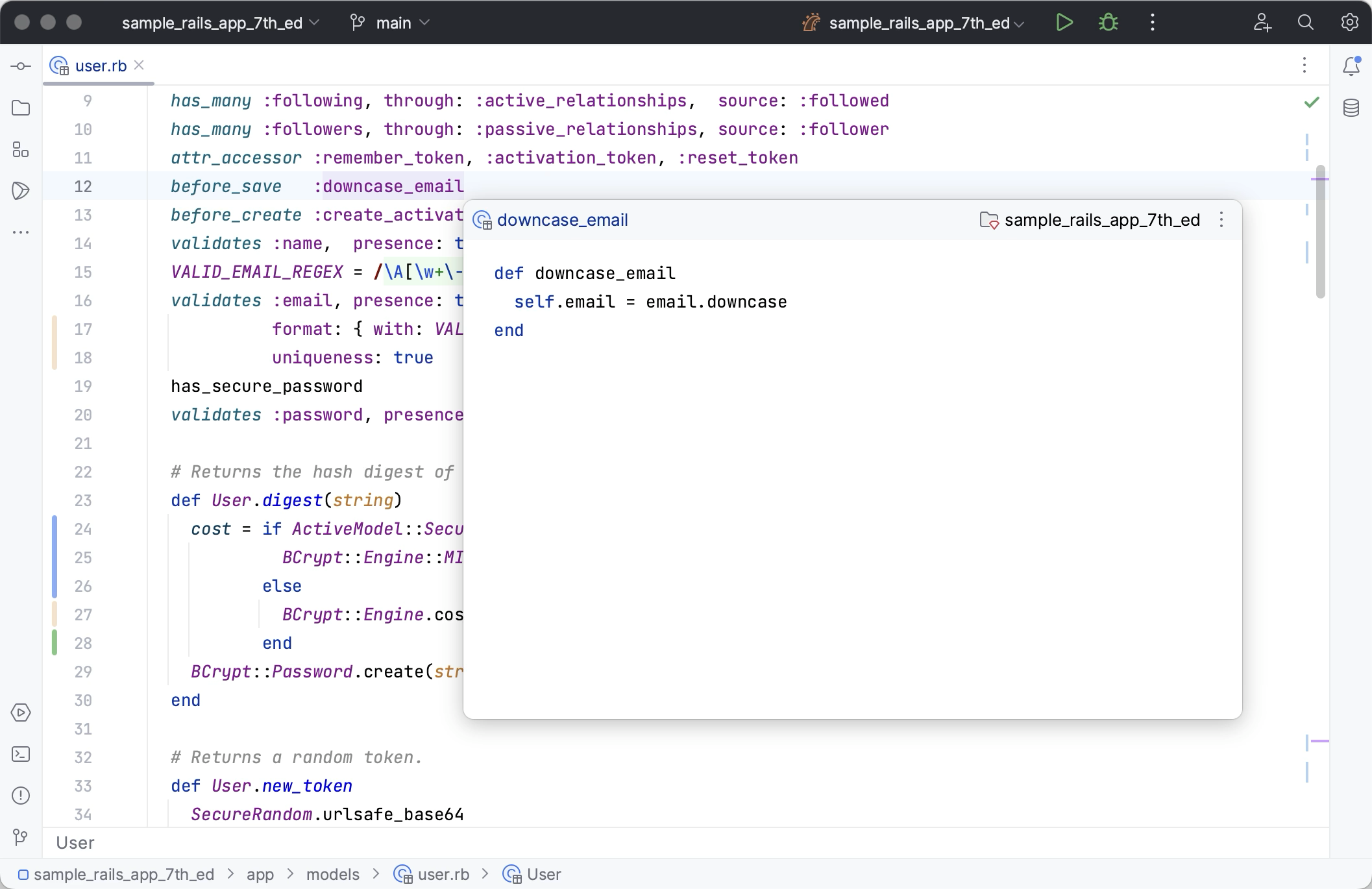Viewport: 1372px width, 889px height.
Task: Close the user.rb tab
Action: 139,66
